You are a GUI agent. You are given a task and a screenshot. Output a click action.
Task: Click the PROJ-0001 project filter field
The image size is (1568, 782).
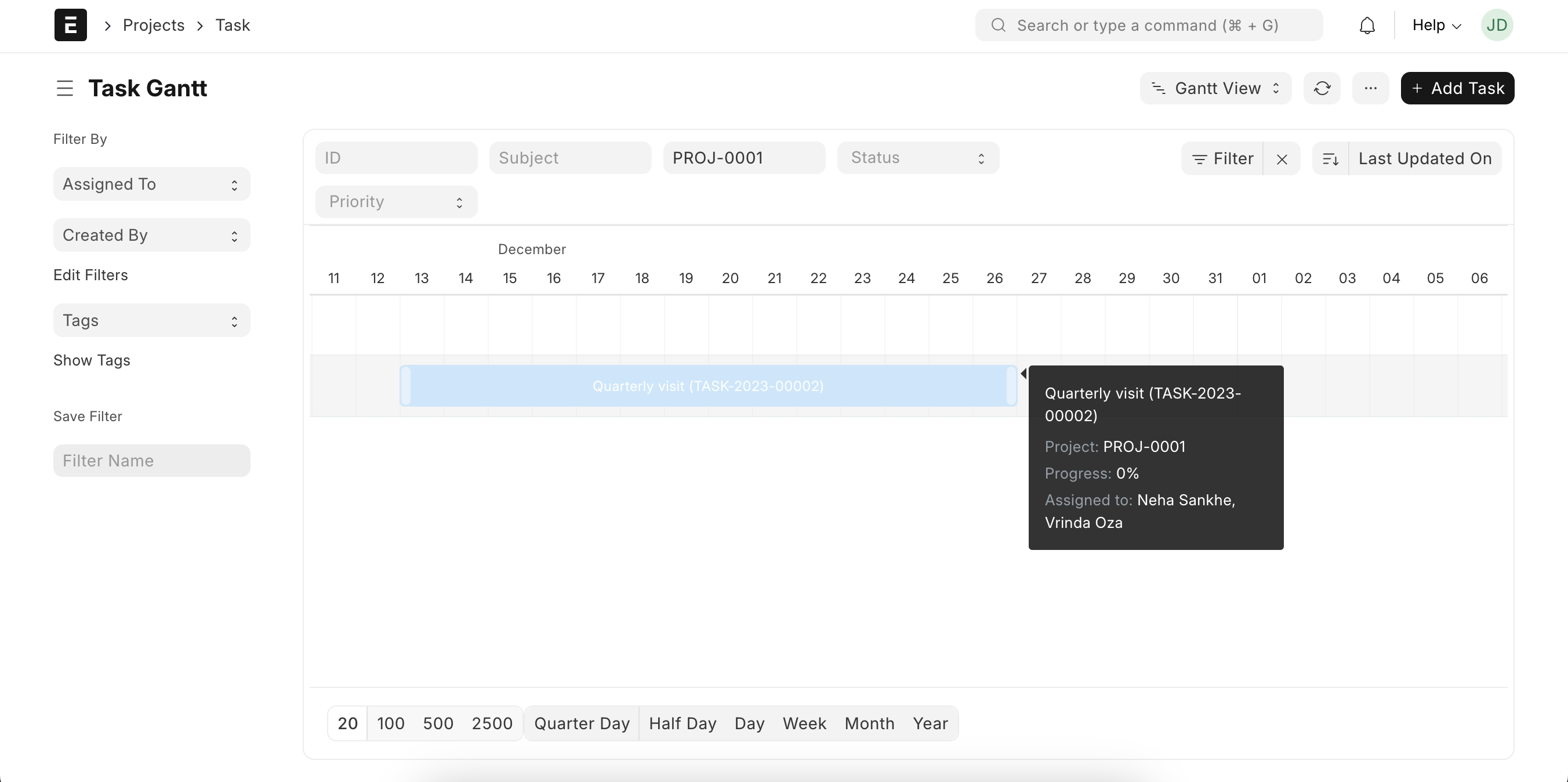[x=745, y=158]
